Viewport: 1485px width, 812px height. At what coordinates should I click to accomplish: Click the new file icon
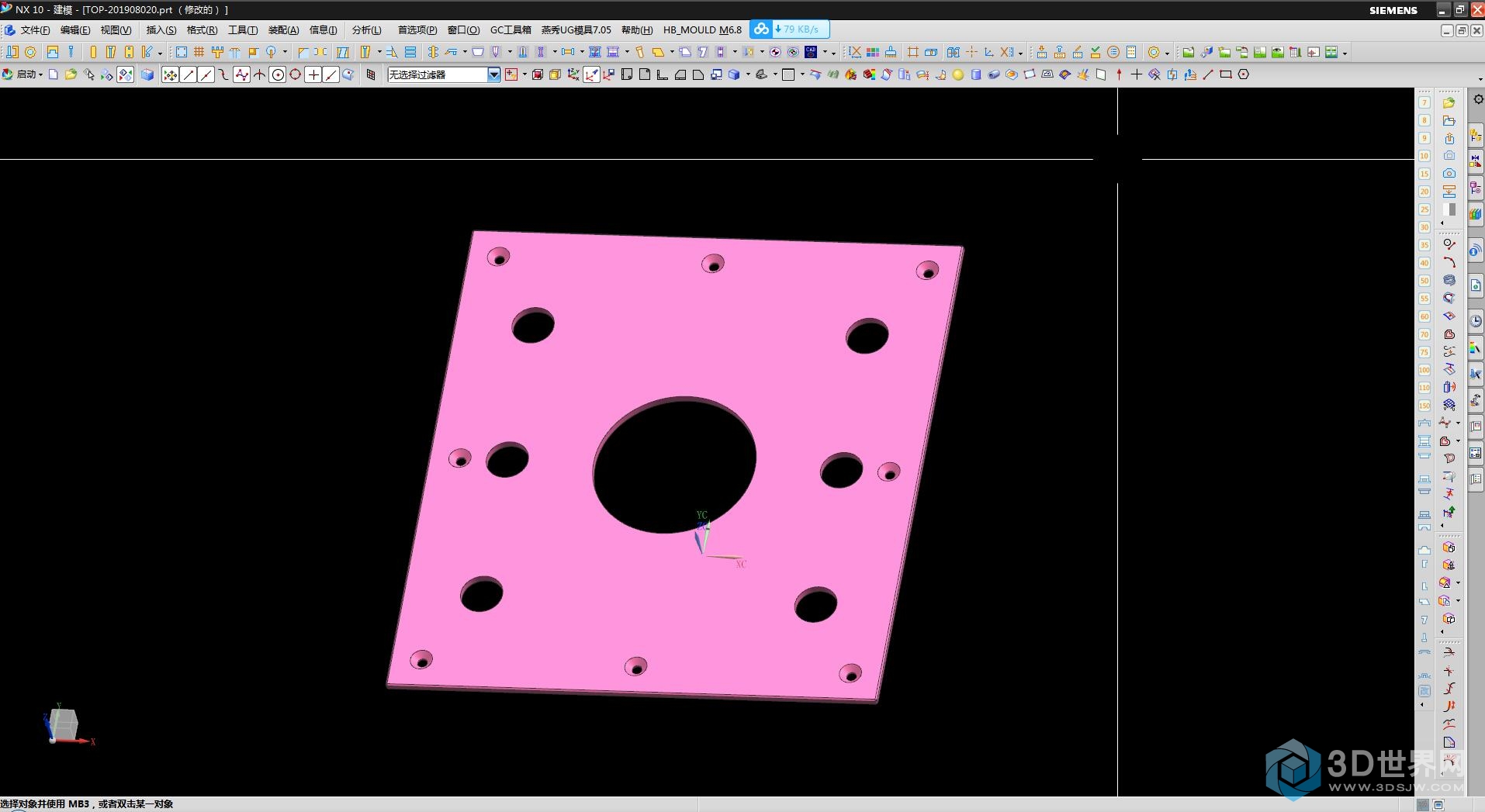53,74
